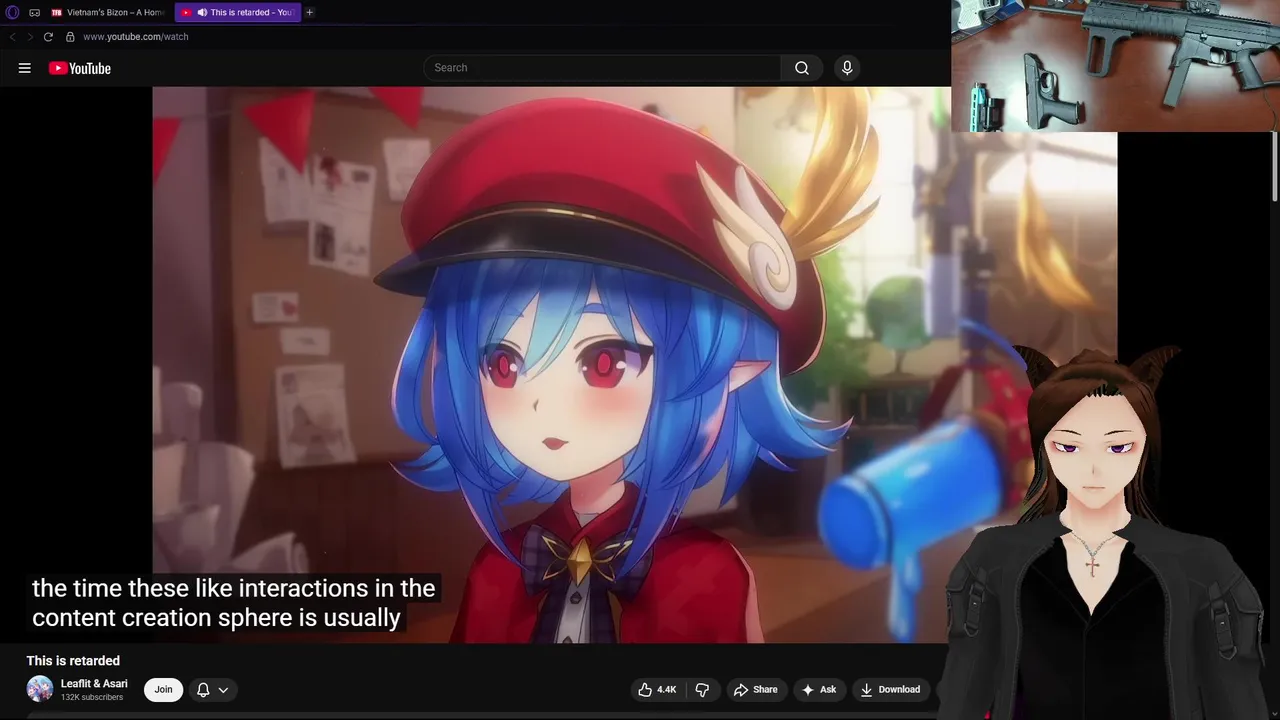This screenshot has width=1280, height=720.
Task: Expand notification bell dropdown chevron
Action: 223,690
